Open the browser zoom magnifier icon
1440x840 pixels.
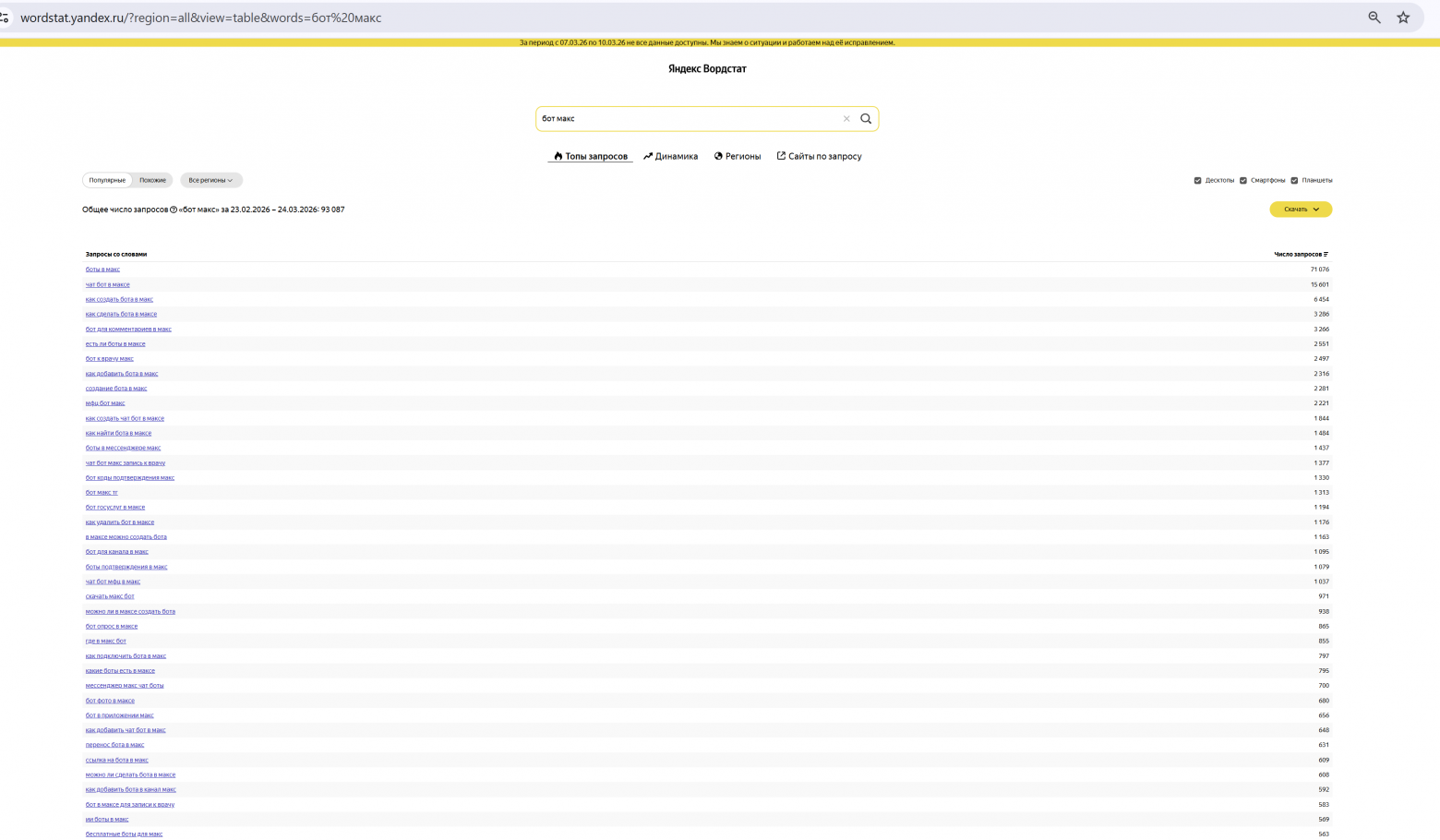pyautogui.click(x=1374, y=18)
